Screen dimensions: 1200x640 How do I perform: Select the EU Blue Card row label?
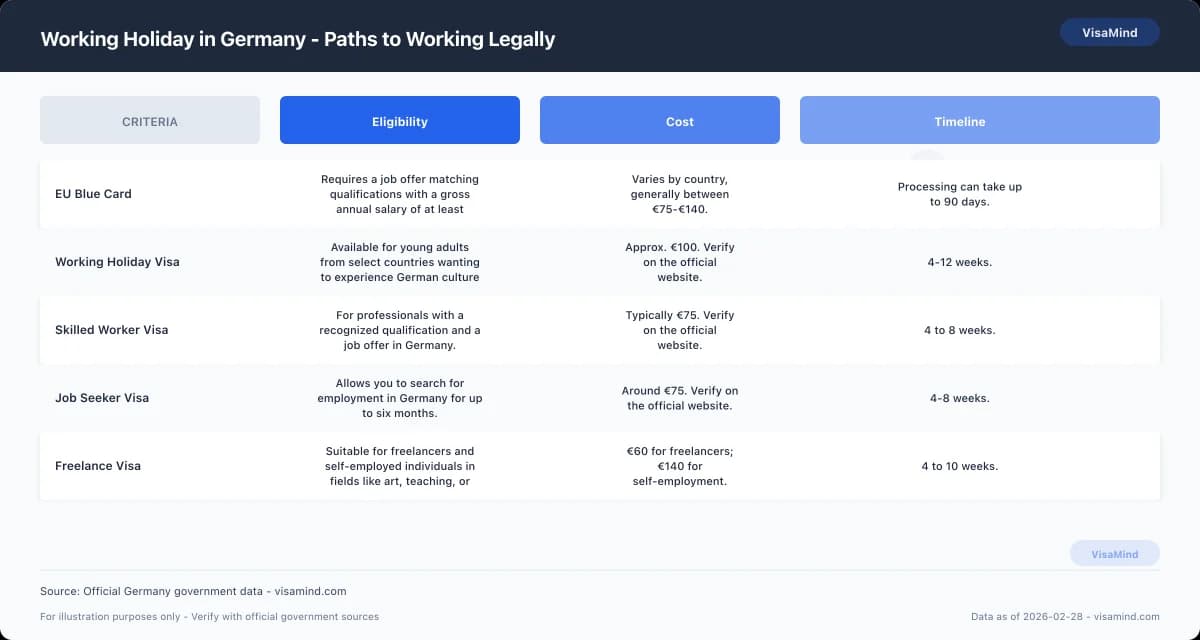[x=93, y=194]
